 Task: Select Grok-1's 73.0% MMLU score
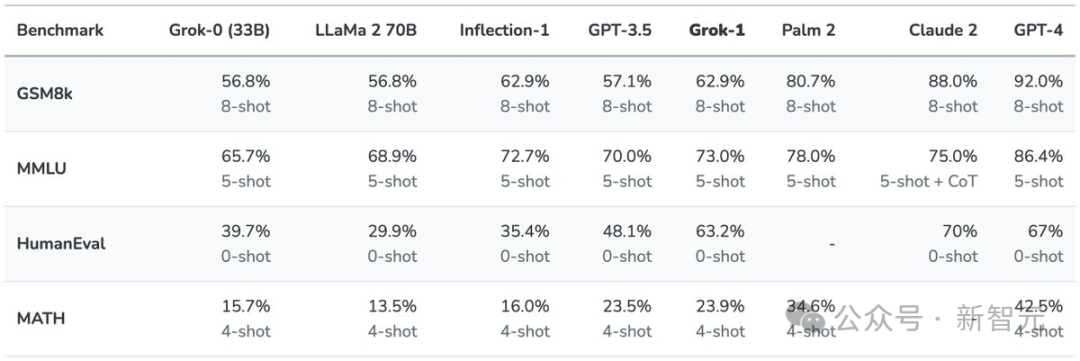720,156
